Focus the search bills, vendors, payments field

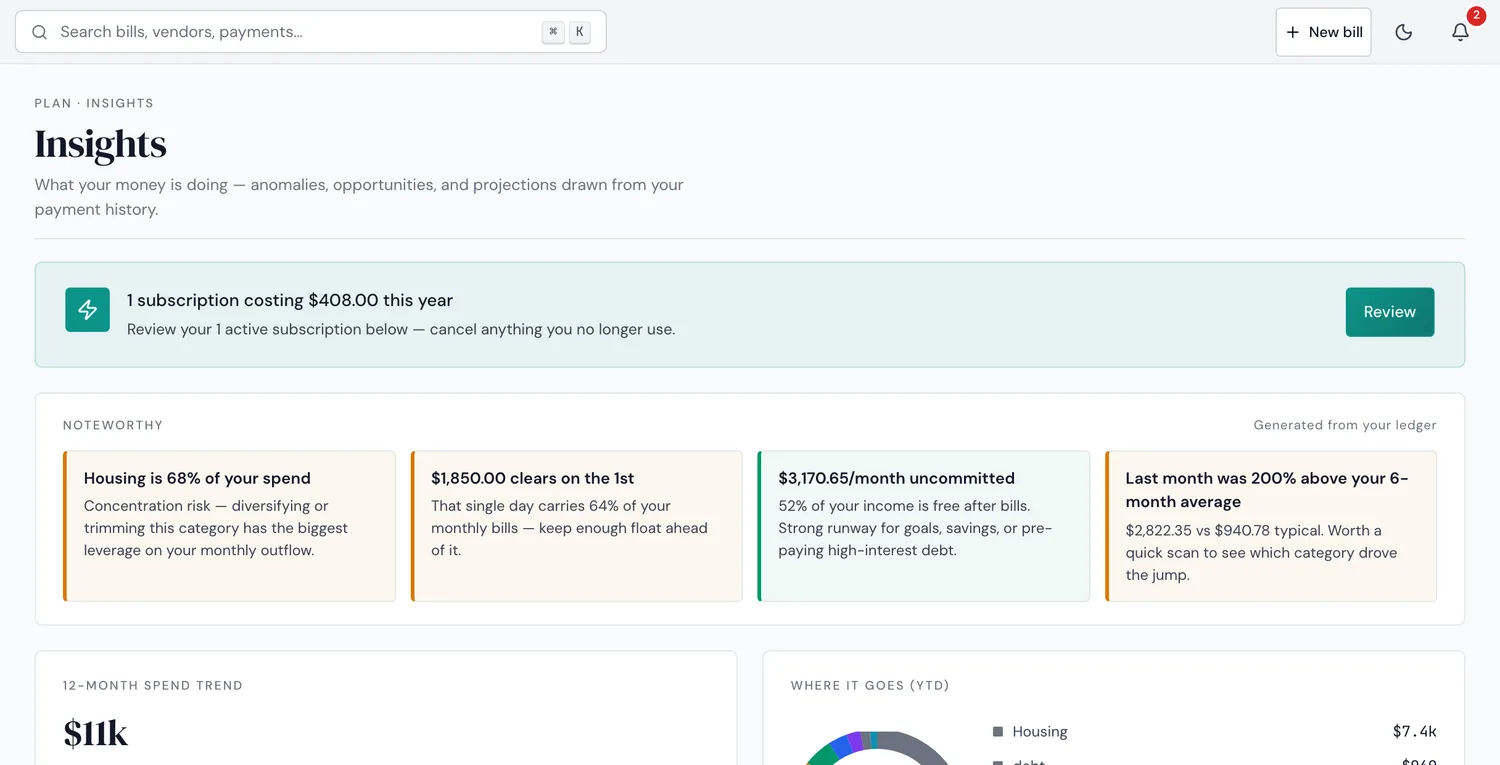[x=310, y=32]
